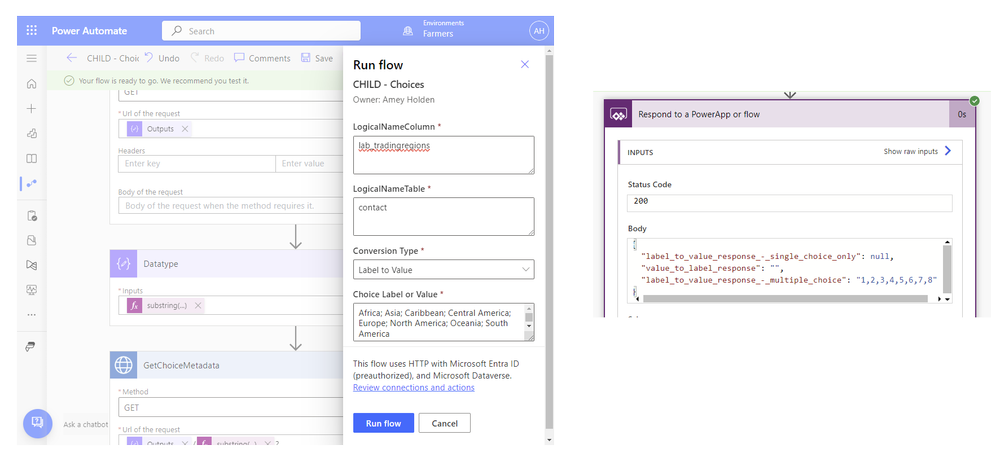This screenshot has height=458, width=1000.
Task: Open the More ellipsis in sidebar
Action: (31, 314)
